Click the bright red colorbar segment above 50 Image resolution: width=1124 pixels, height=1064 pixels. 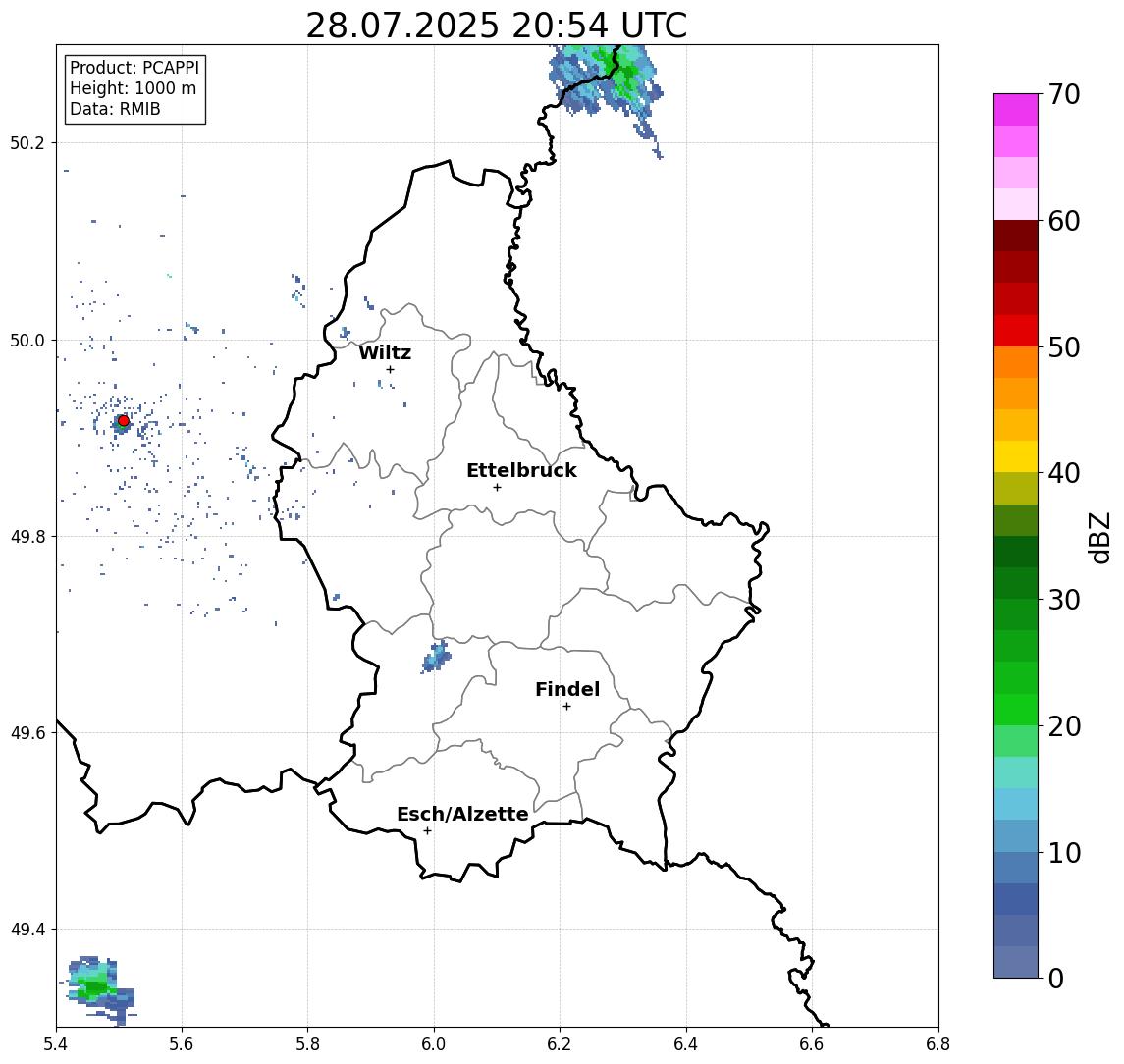pyautogui.click(x=1016, y=331)
